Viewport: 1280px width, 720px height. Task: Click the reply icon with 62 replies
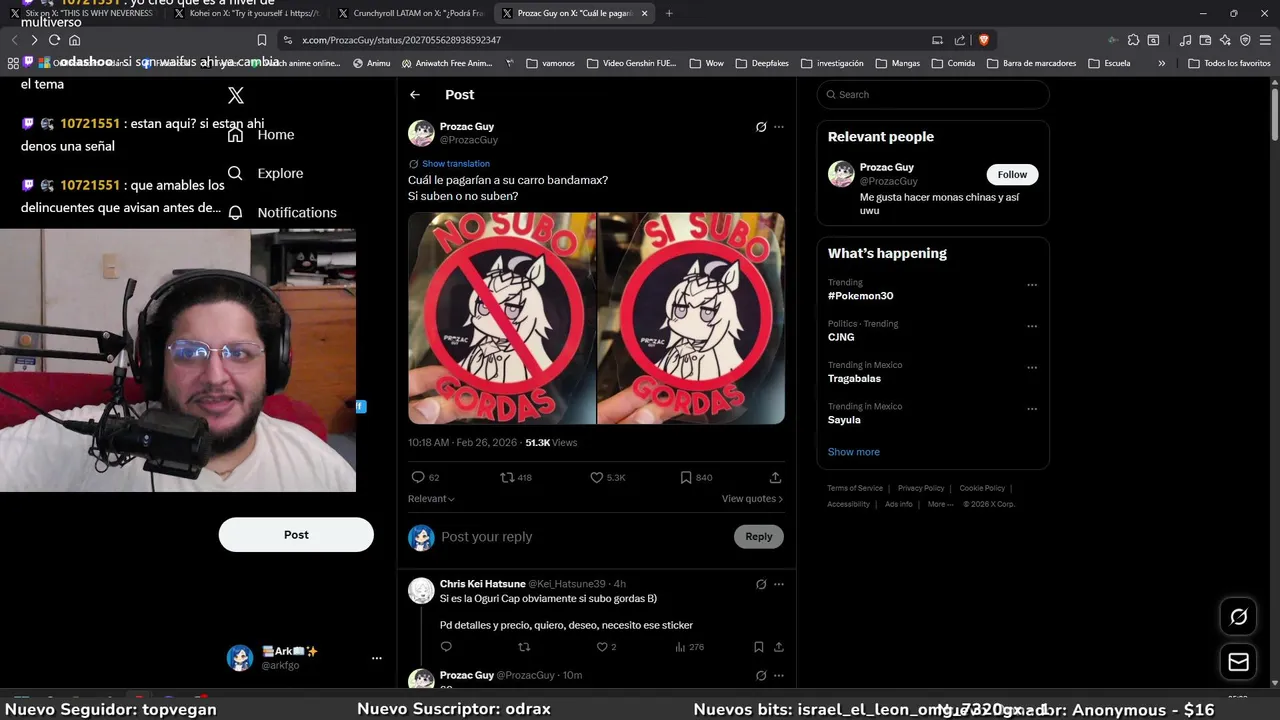tap(418, 477)
